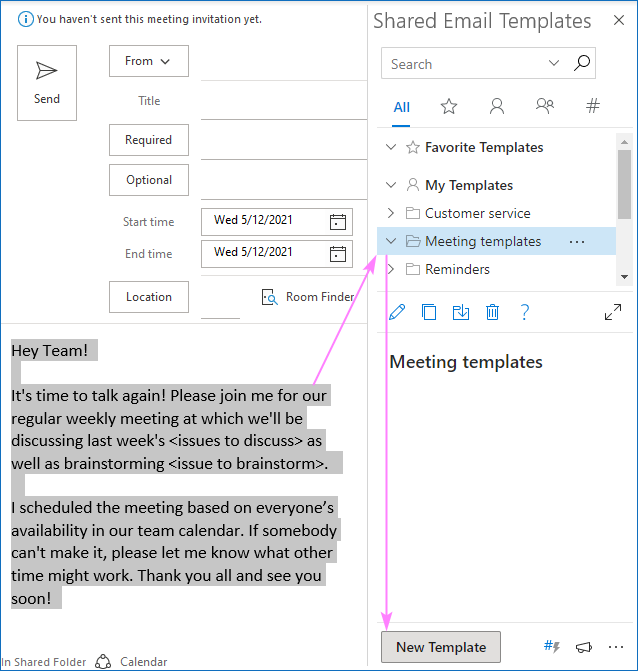Switch to the team templates tab
Viewport: 638px width, 671px height.
[545, 106]
